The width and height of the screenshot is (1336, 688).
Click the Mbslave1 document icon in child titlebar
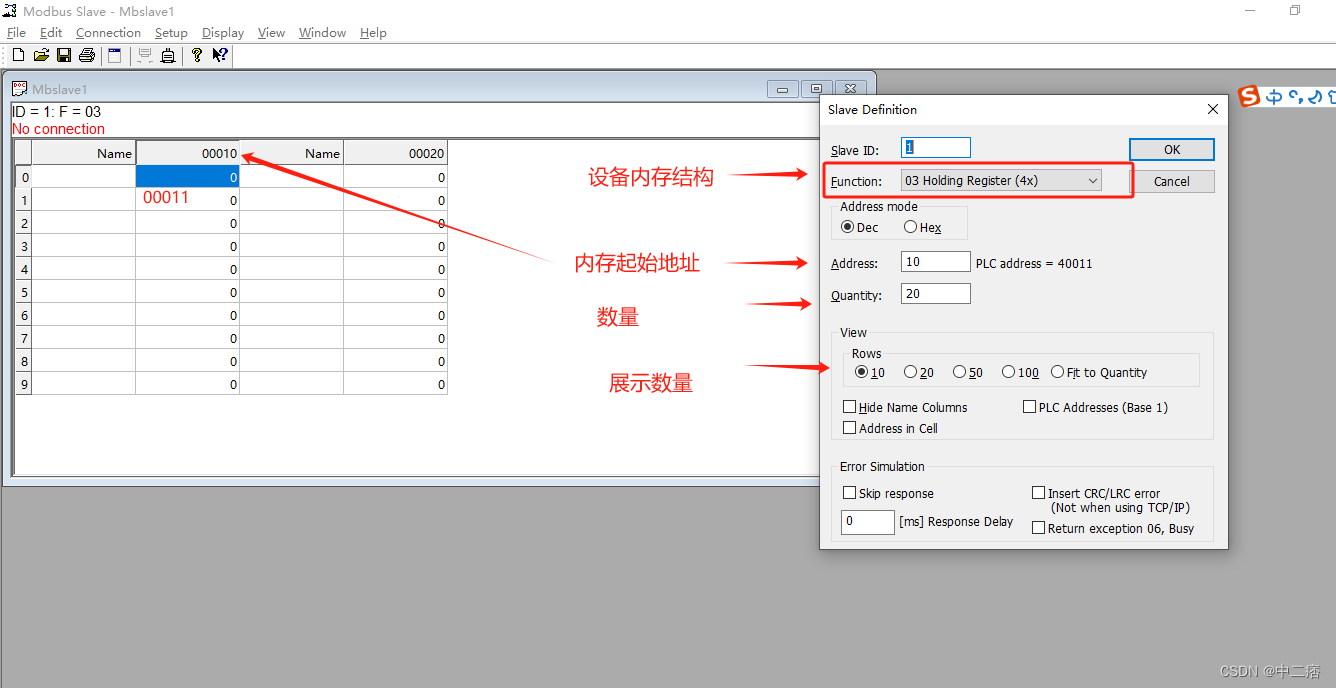point(19,89)
